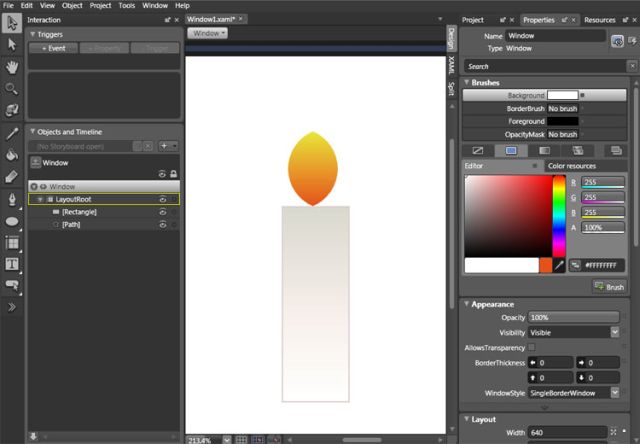Screen dimensions: 640x444
Task: Switch to the Split view tab
Action: (451, 89)
